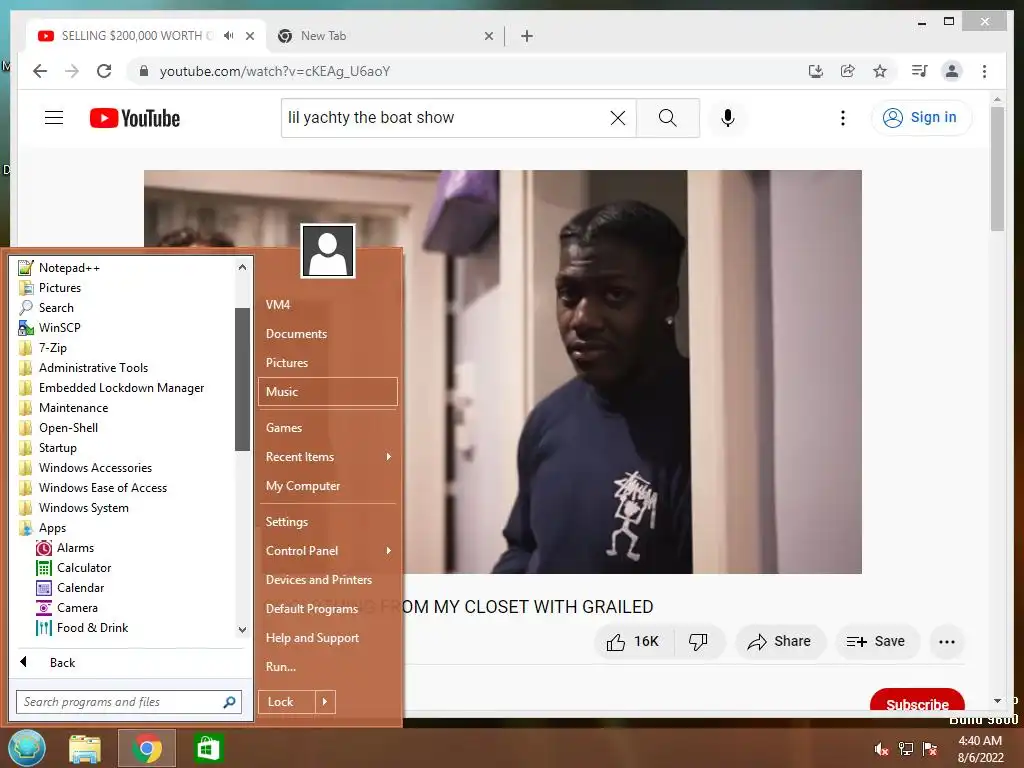Screen dimensions: 1024x768
Task: Open Chrome three-dot menu
Action: pos(984,71)
